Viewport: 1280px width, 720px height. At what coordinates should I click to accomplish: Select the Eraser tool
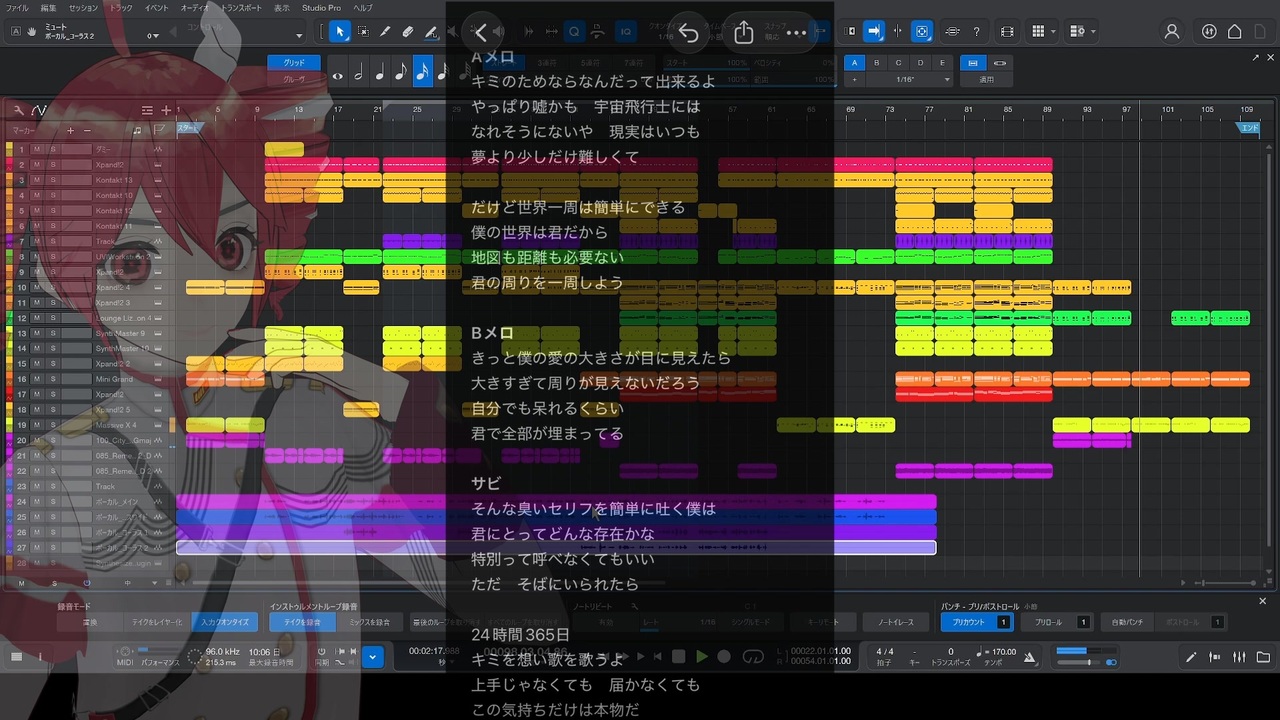407,32
